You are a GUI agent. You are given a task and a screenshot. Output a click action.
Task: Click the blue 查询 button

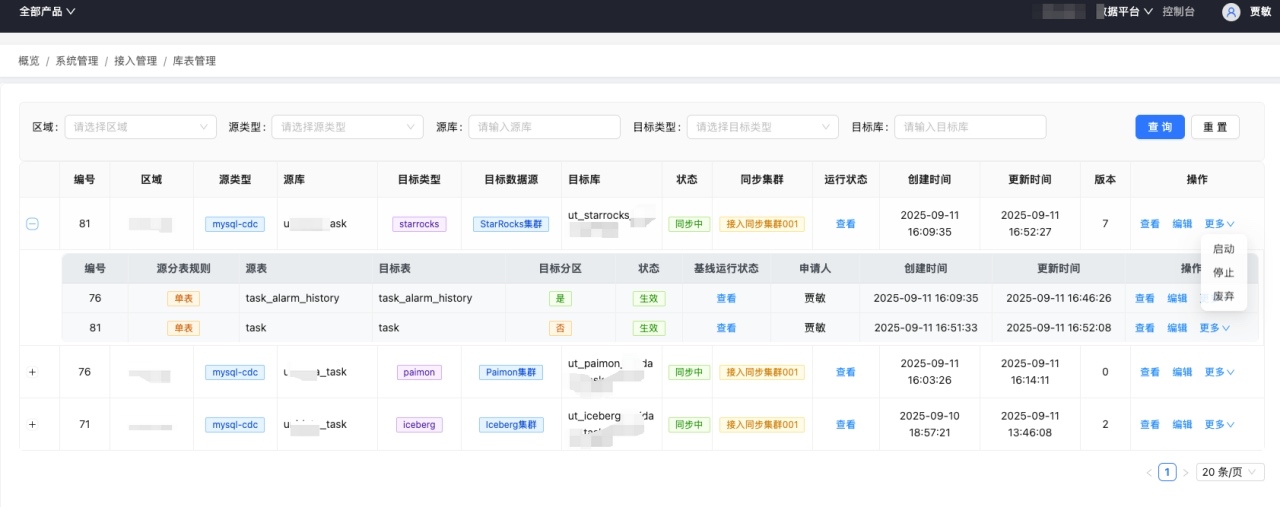pyautogui.click(x=1159, y=127)
